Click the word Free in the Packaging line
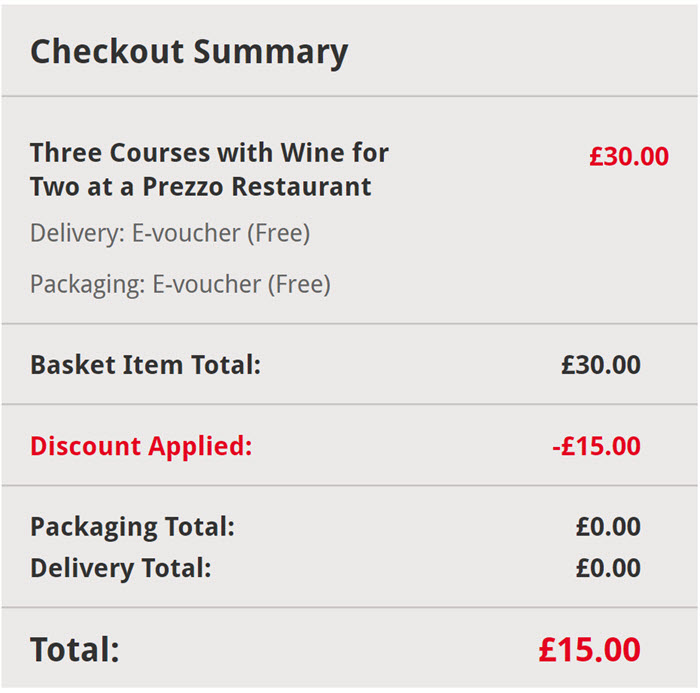700x693 pixels. click(x=300, y=284)
